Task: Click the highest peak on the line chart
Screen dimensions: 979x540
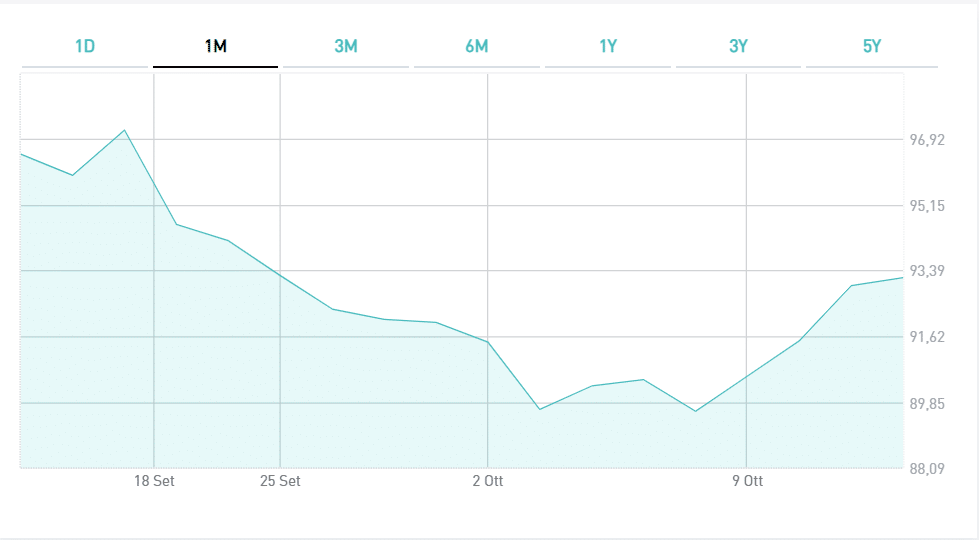Action: coord(124,130)
